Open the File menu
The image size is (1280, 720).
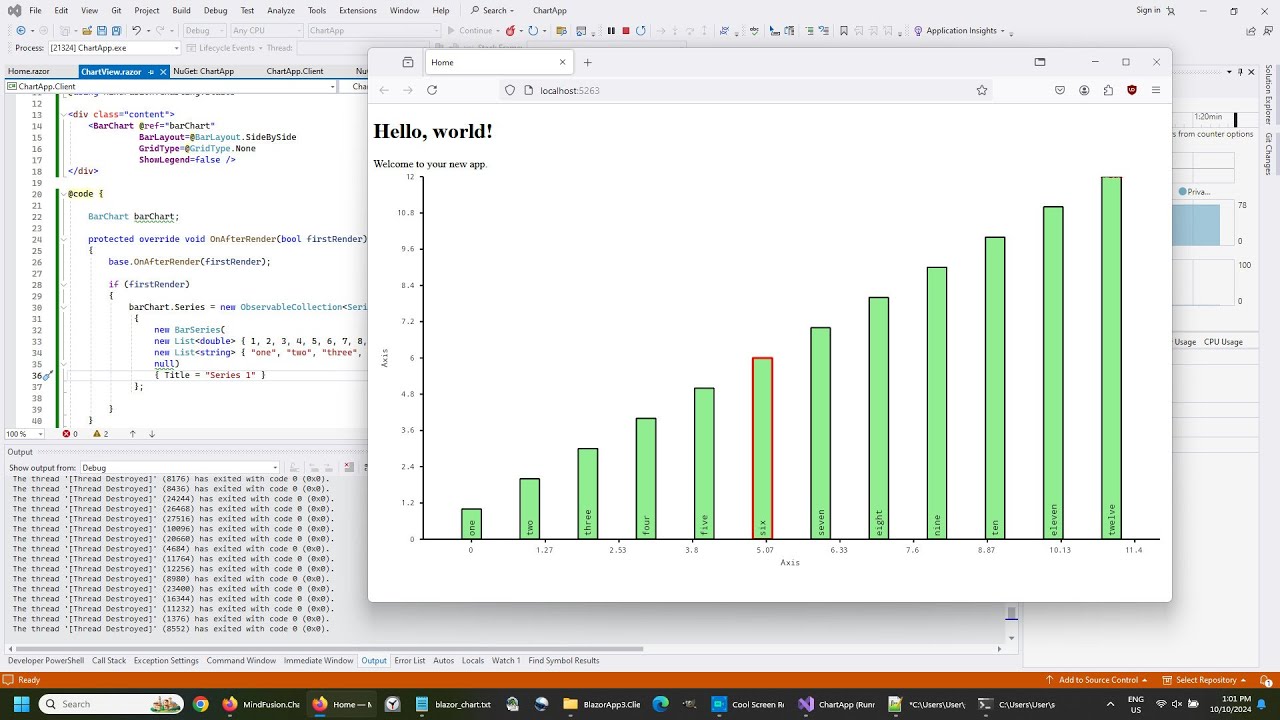(35, 10)
